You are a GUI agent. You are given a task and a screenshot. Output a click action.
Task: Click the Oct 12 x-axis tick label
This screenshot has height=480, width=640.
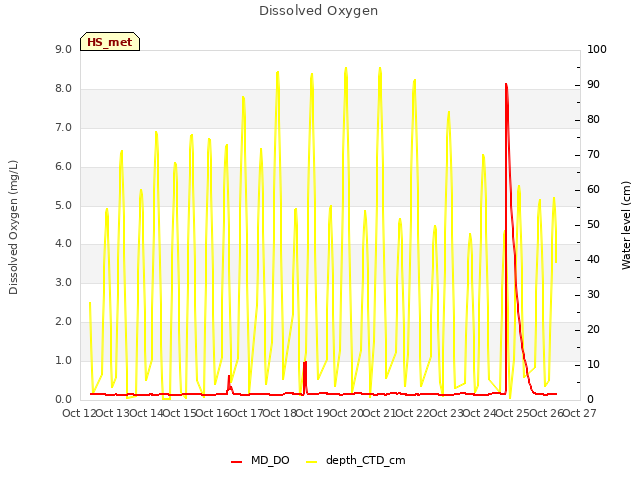(79, 413)
